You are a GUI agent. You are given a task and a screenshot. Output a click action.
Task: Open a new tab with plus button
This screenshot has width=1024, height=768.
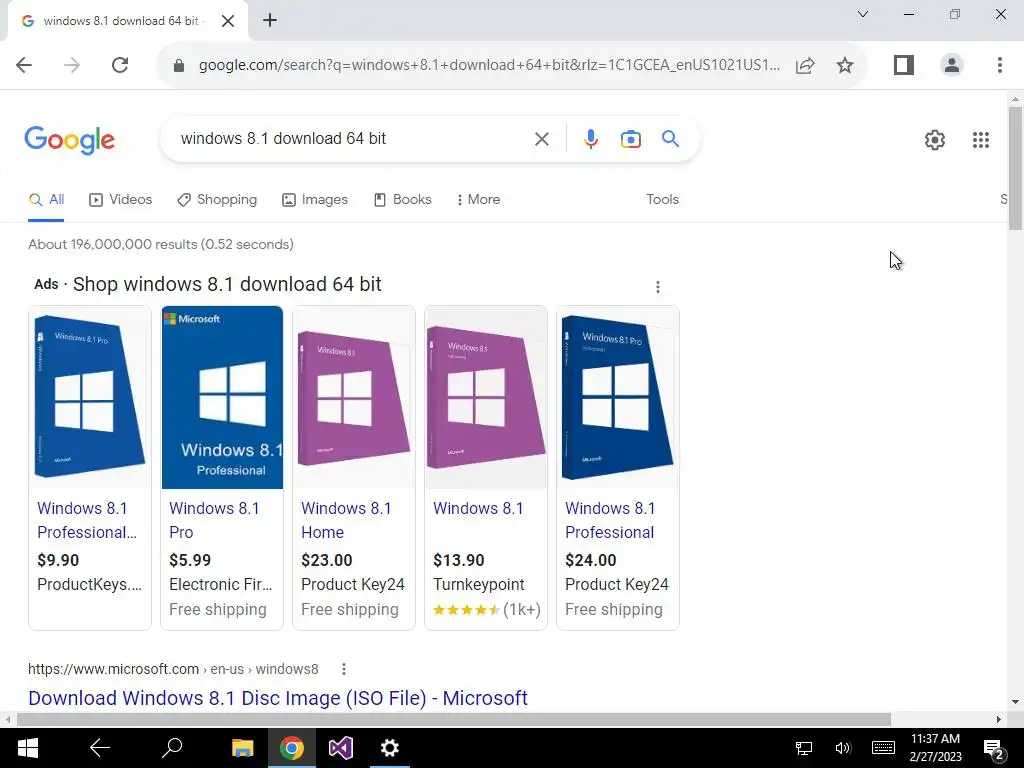[x=270, y=20]
